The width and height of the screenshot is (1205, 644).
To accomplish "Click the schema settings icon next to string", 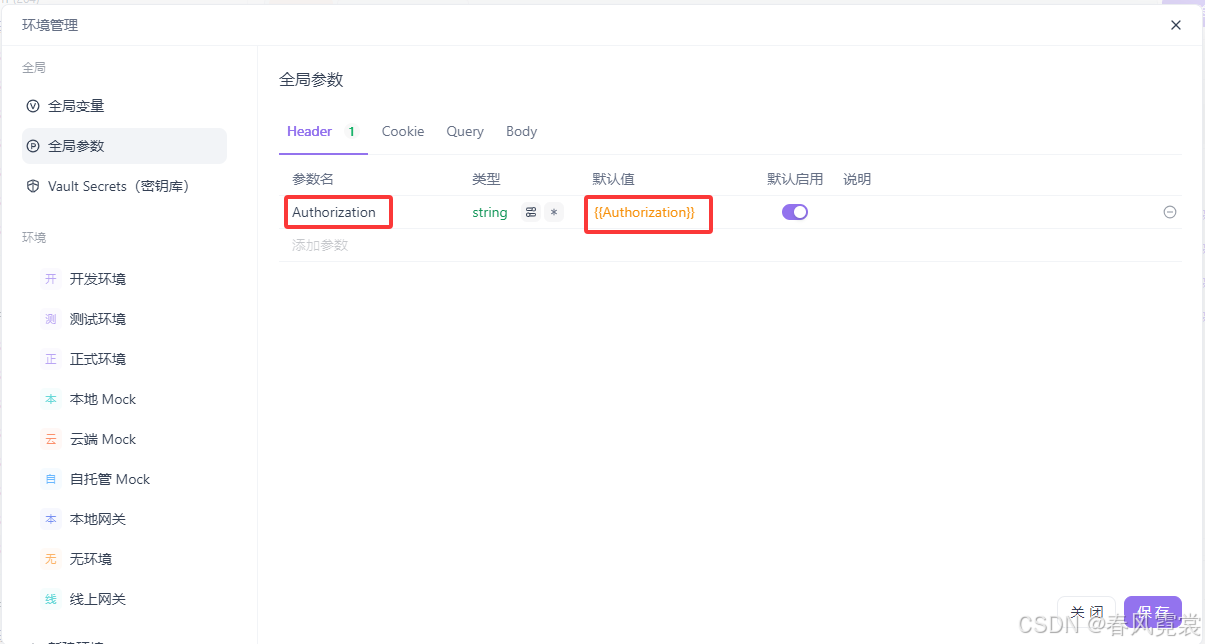I will (x=531, y=213).
